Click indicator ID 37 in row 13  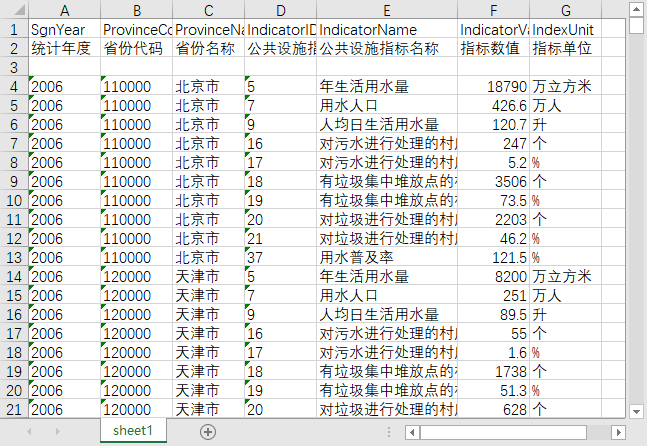point(281,257)
